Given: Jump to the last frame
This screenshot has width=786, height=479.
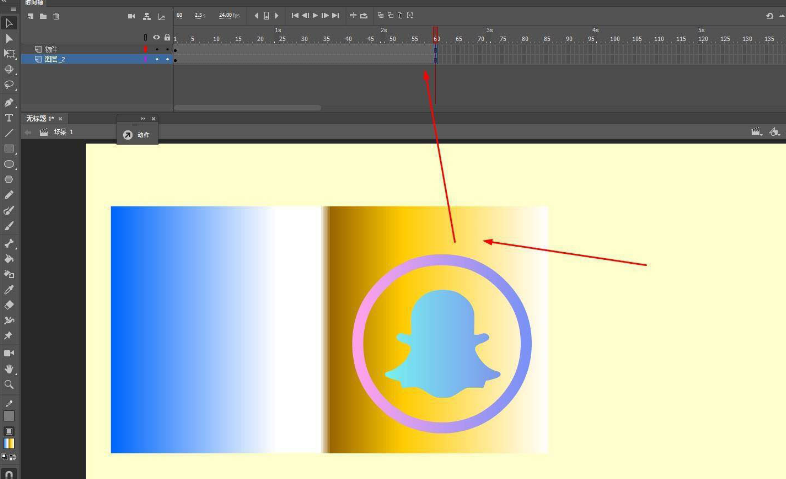Looking at the screenshot, I should click(x=335, y=16).
